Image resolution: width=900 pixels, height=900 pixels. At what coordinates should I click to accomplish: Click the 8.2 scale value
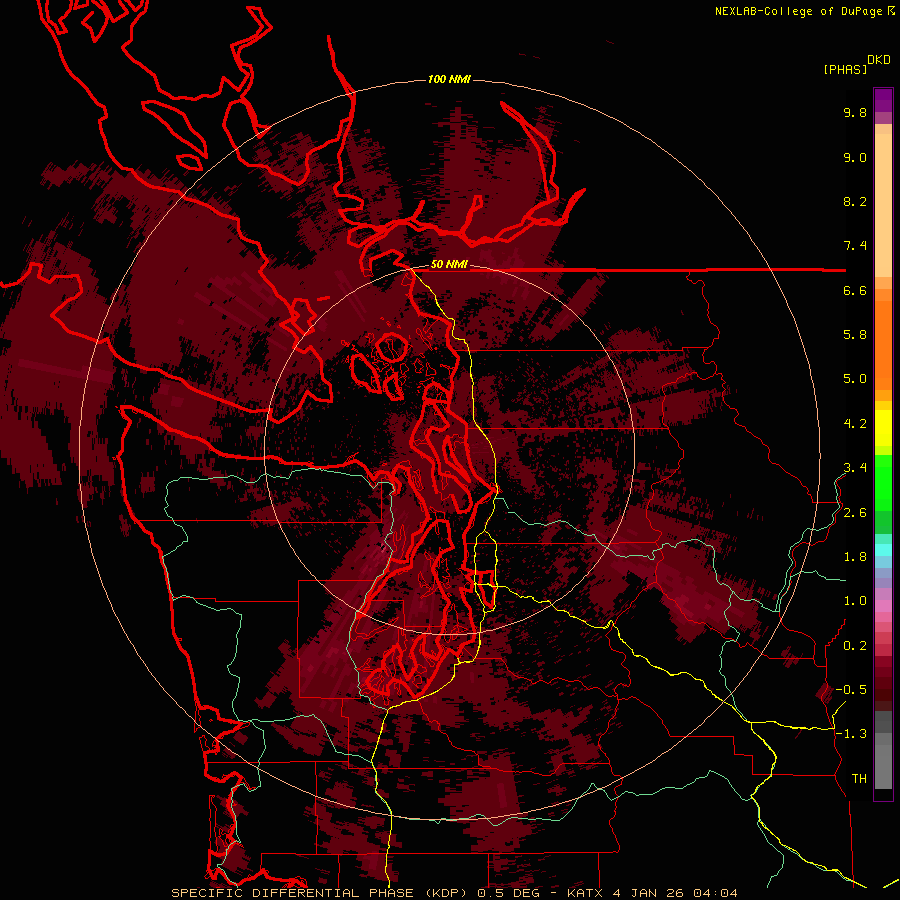click(855, 201)
